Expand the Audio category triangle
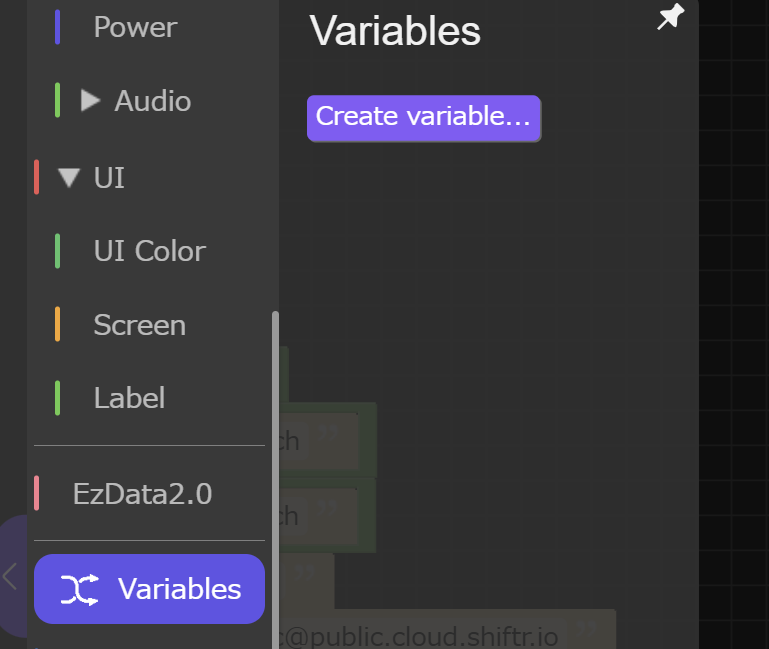 [x=91, y=100]
